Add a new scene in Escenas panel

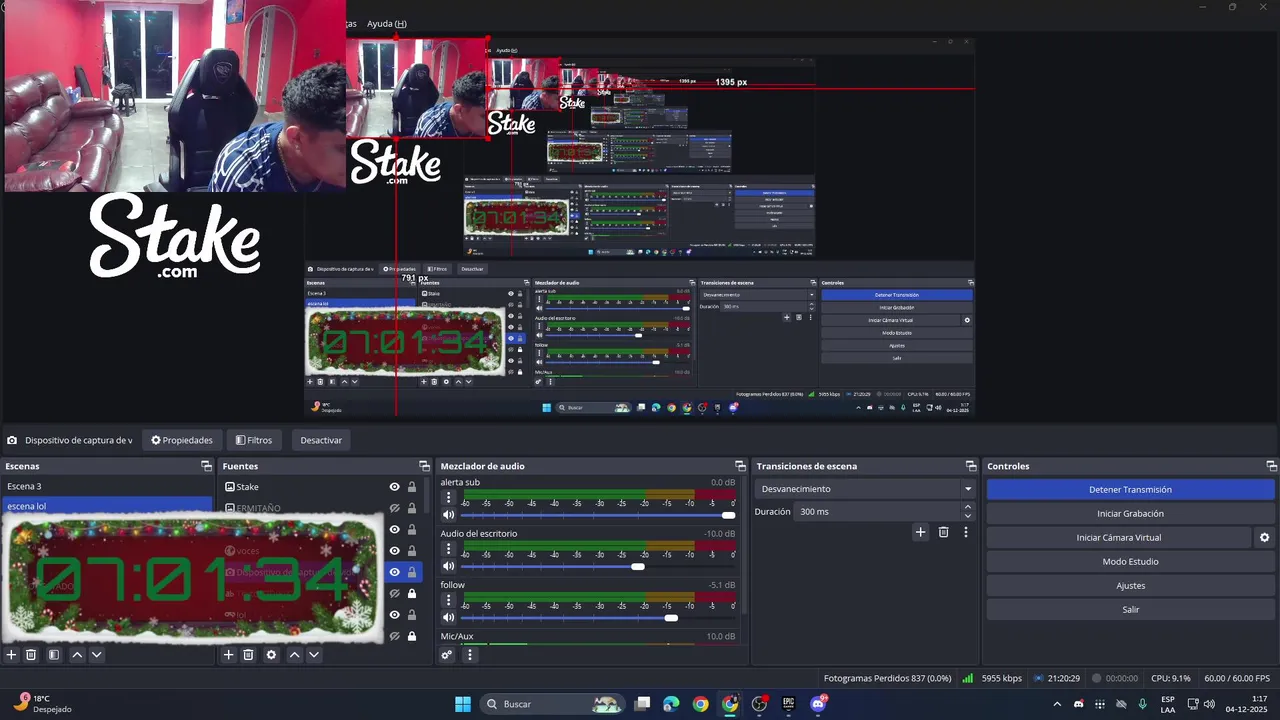click(x=12, y=655)
